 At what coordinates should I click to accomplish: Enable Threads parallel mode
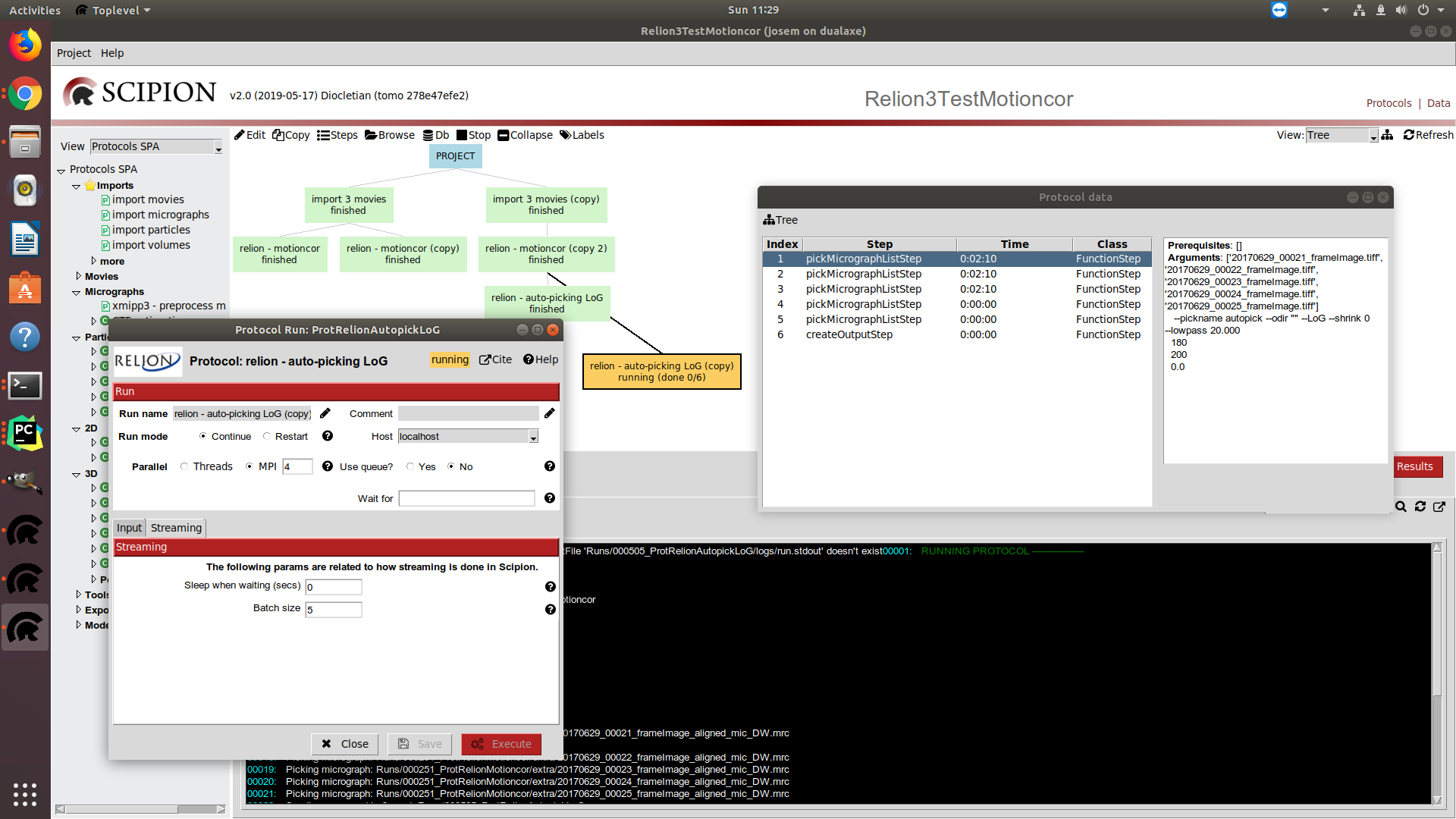[184, 466]
